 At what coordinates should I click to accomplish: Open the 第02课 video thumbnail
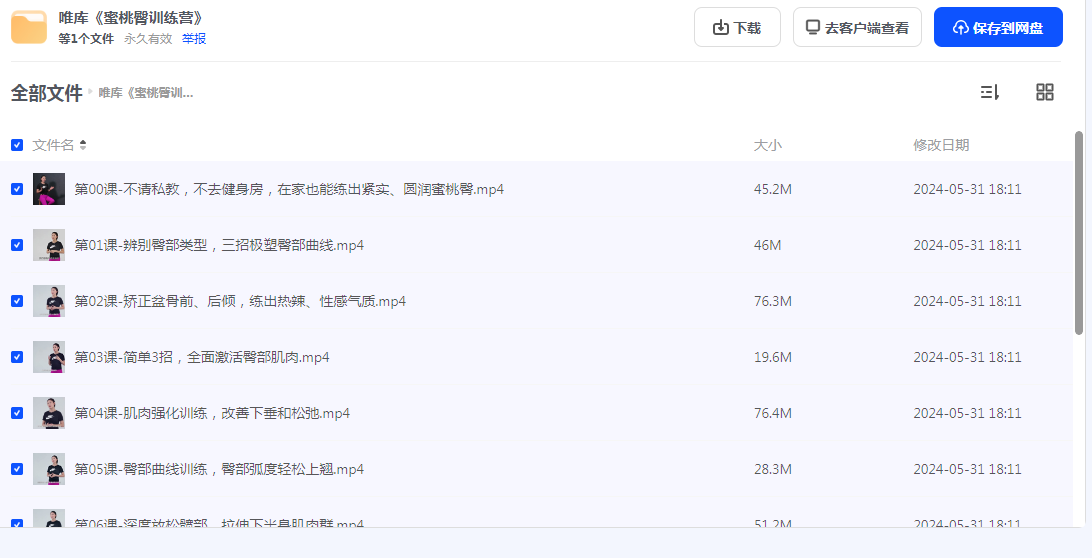(x=49, y=301)
